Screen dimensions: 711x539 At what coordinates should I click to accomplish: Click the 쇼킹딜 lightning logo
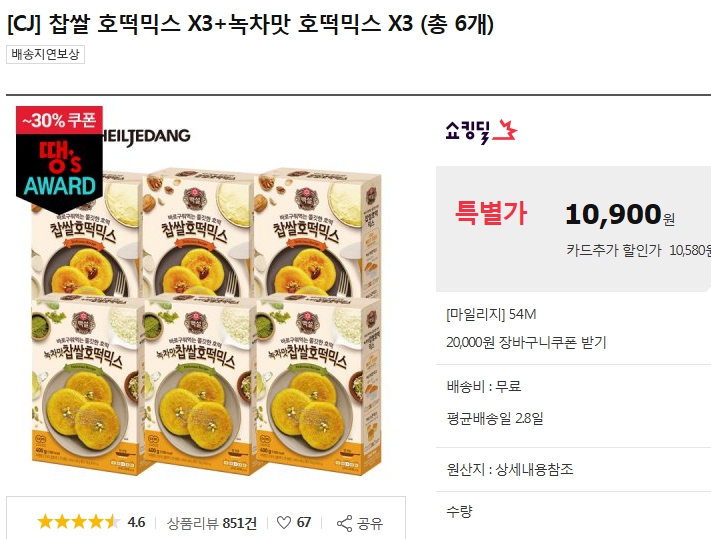(x=481, y=131)
